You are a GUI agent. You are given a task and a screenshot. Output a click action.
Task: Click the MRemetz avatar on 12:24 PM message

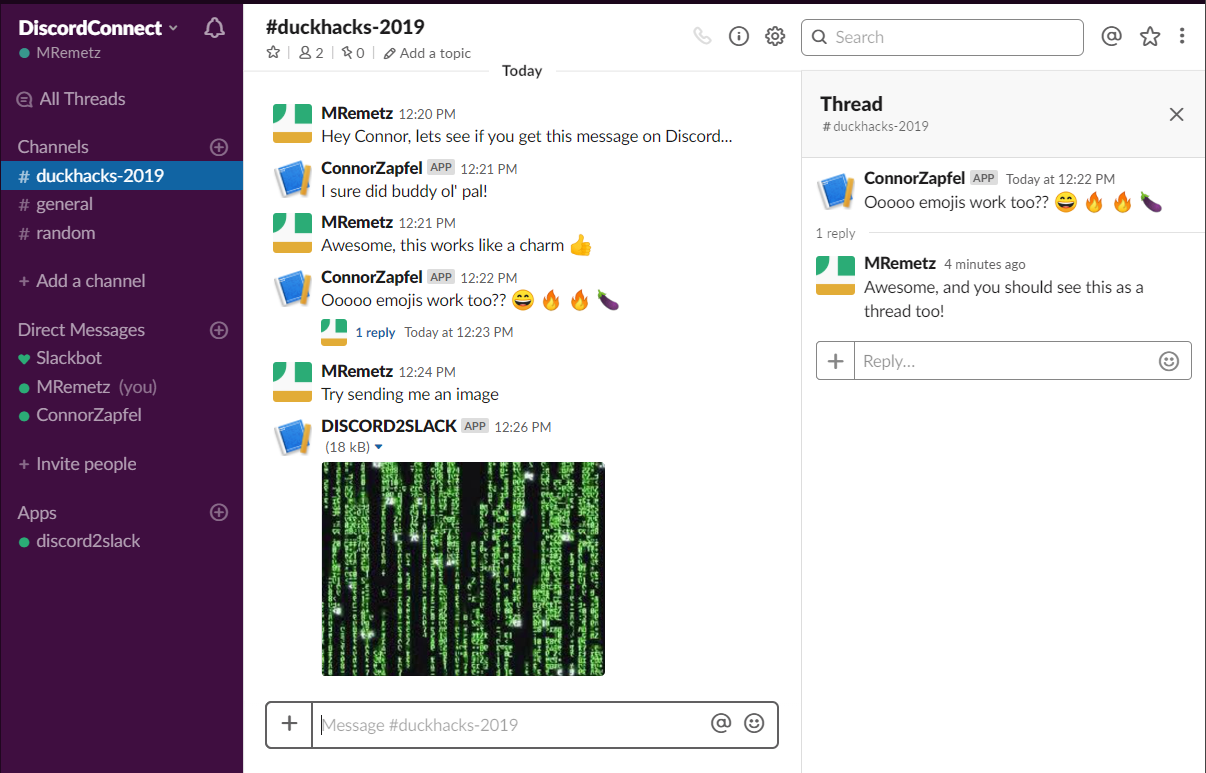click(x=293, y=381)
